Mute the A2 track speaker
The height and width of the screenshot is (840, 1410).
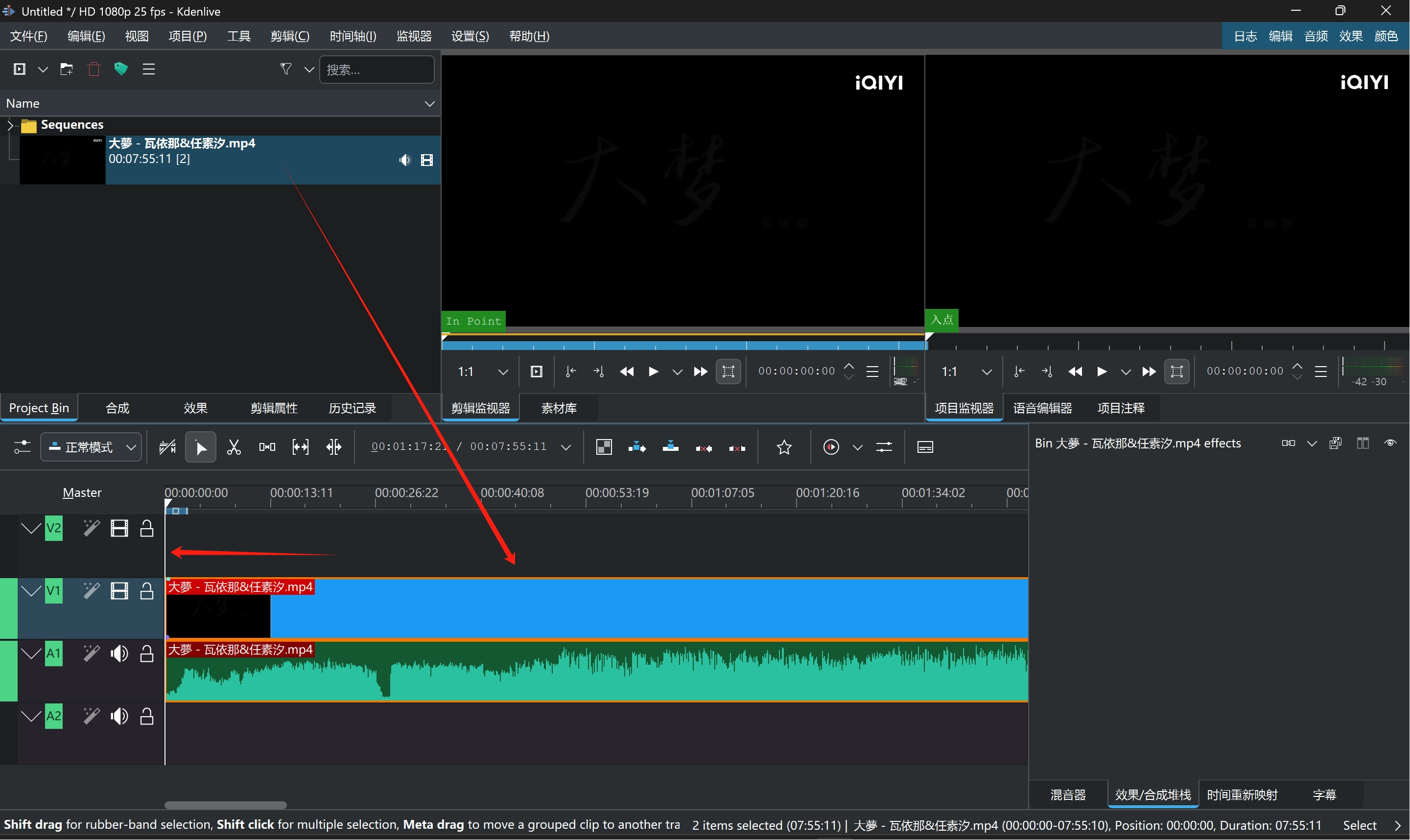(x=119, y=717)
